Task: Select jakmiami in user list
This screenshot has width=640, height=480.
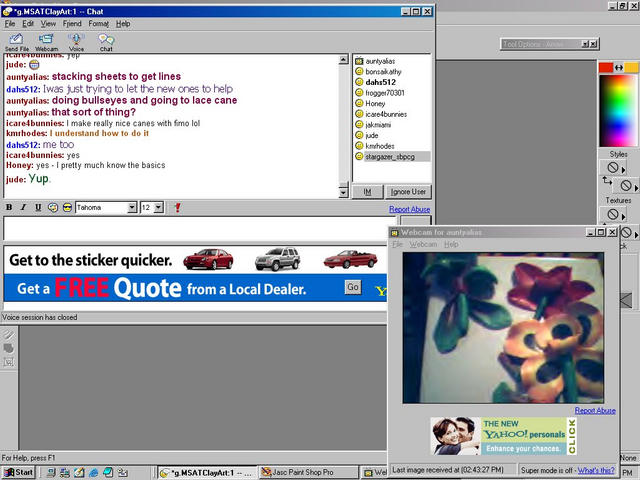Action: pos(378,124)
